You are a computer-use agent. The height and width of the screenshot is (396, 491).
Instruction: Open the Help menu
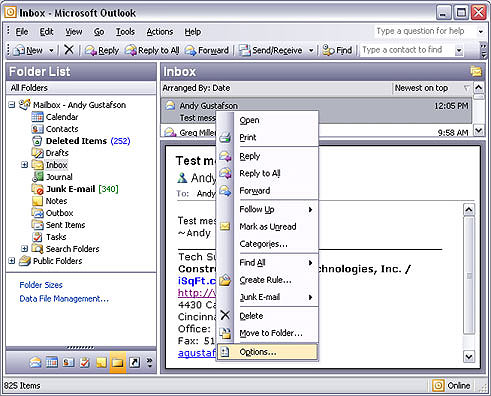193,32
